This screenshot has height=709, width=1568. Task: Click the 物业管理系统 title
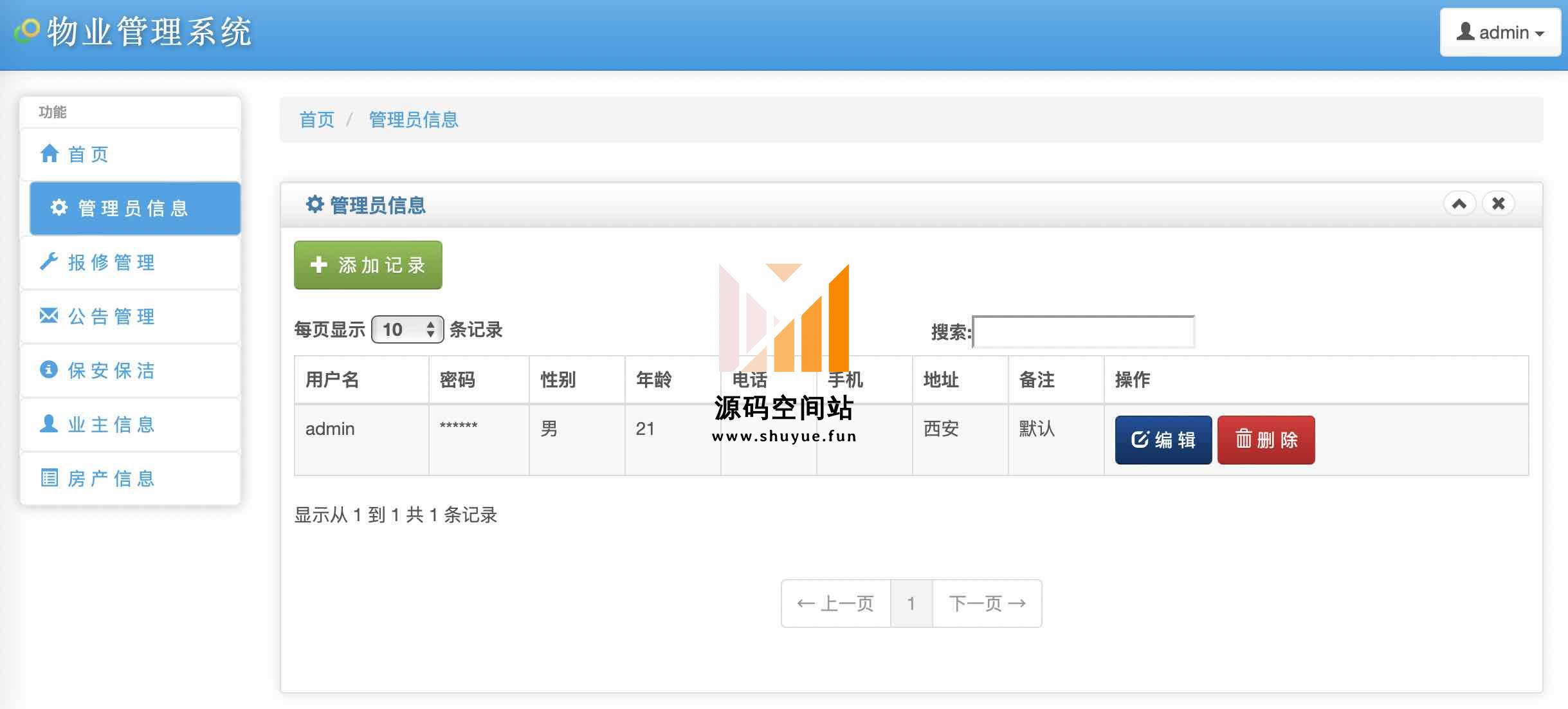point(149,32)
